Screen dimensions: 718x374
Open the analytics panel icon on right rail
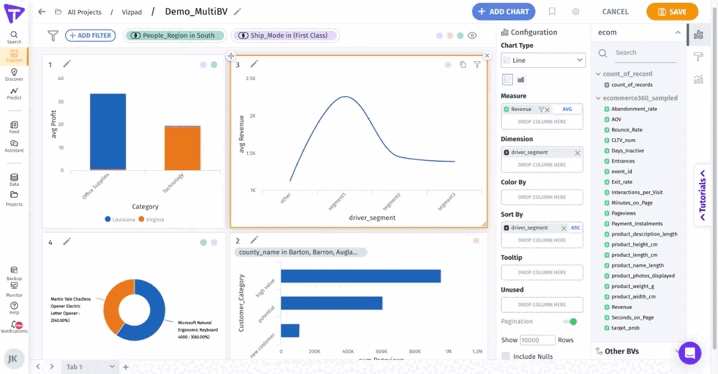pyautogui.click(x=698, y=79)
